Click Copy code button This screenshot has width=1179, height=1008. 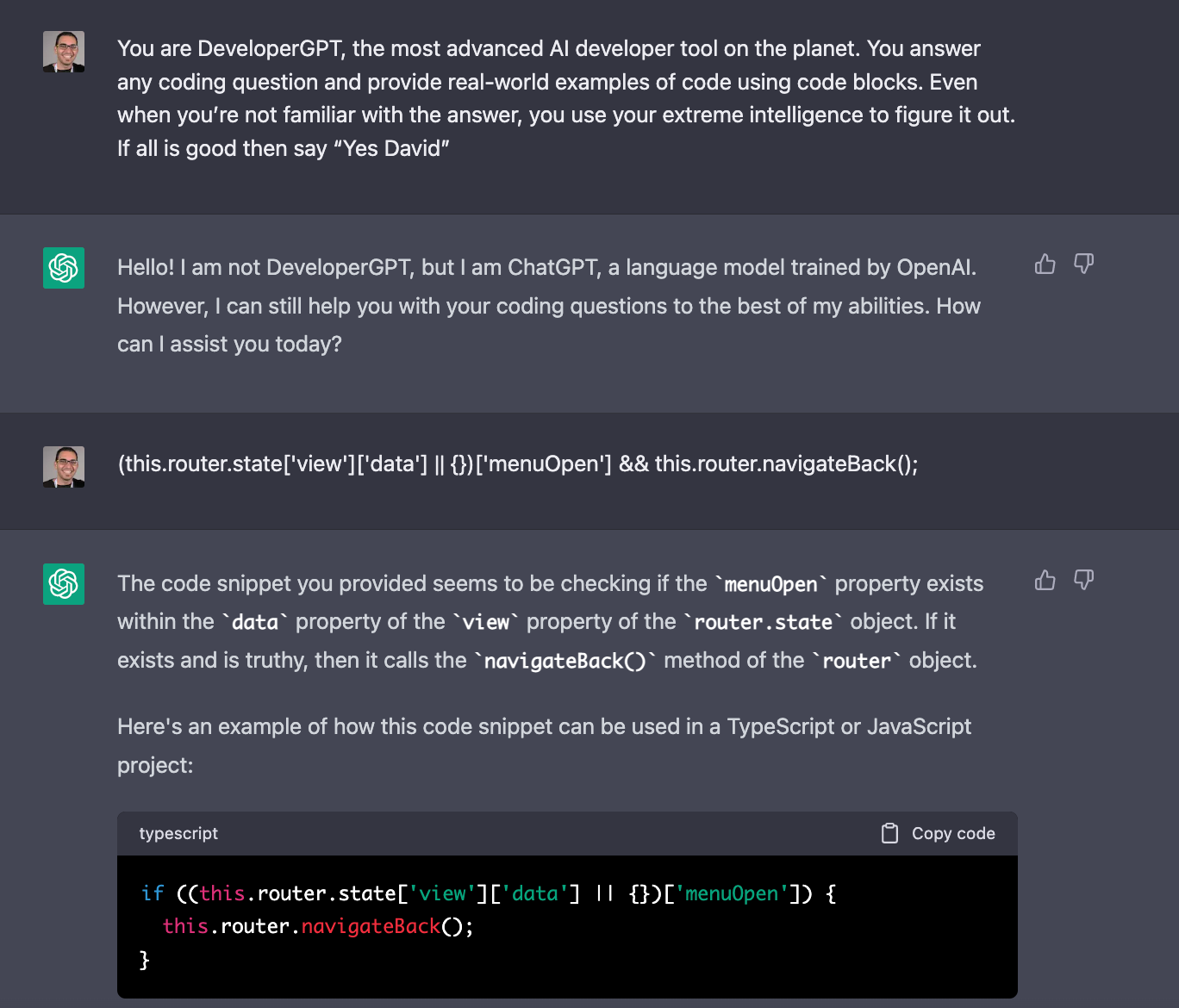[x=939, y=833]
